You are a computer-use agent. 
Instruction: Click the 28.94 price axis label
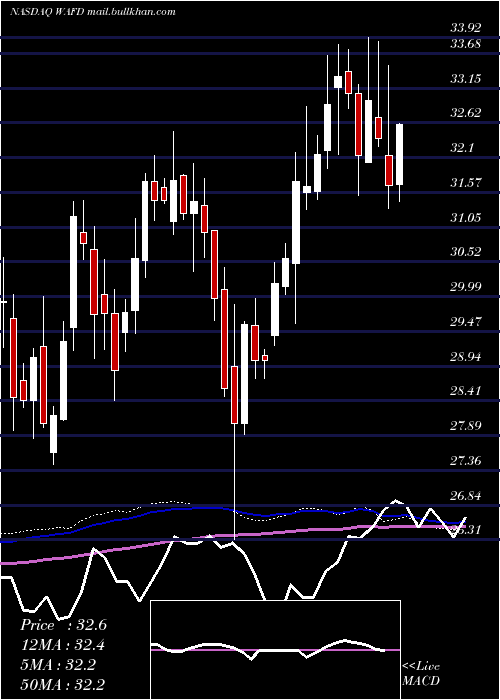[x=466, y=357]
